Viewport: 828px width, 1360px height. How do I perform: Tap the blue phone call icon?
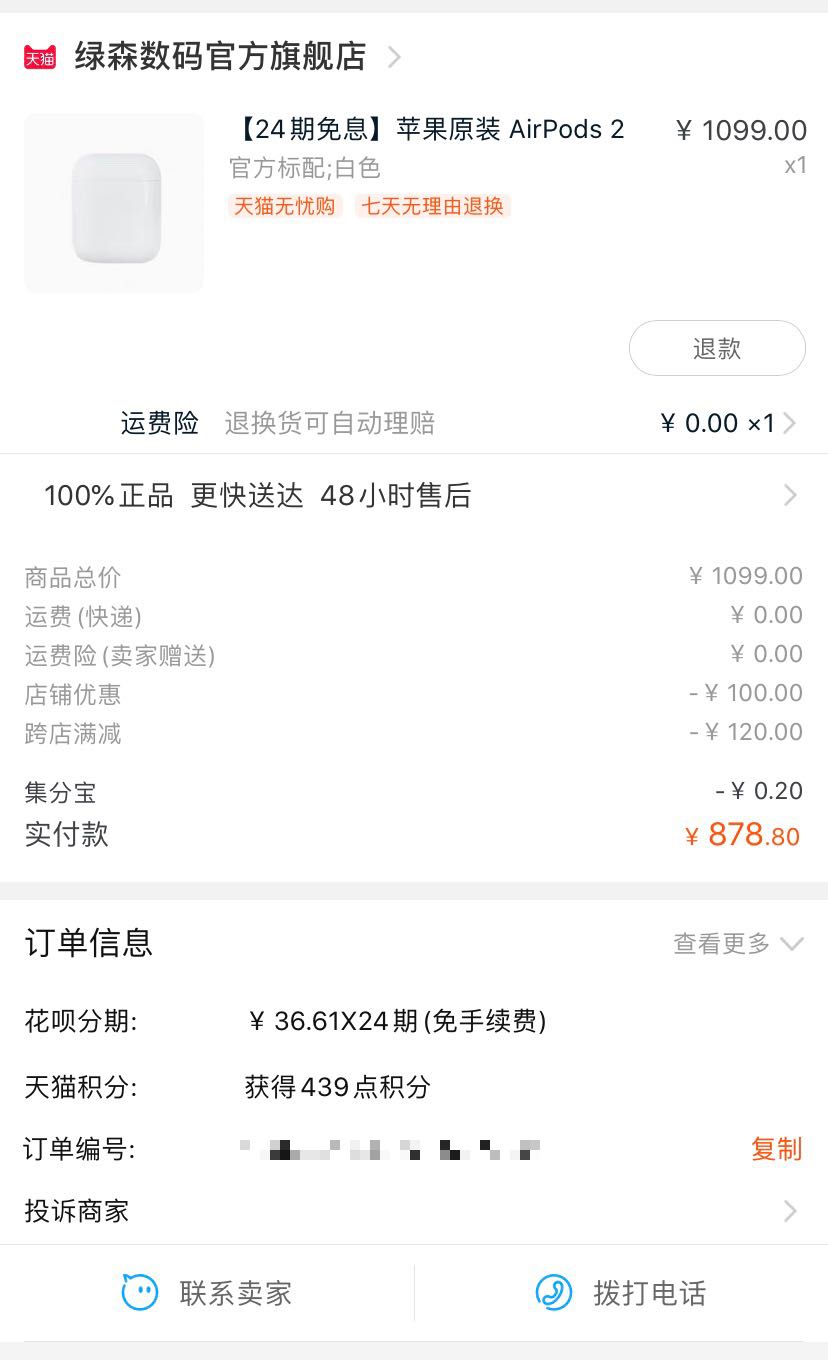click(x=554, y=1292)
